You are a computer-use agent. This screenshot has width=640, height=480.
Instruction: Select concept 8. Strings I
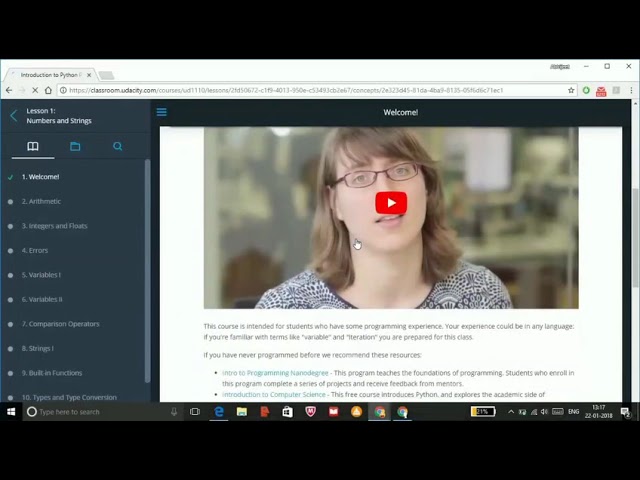(38, 348)
